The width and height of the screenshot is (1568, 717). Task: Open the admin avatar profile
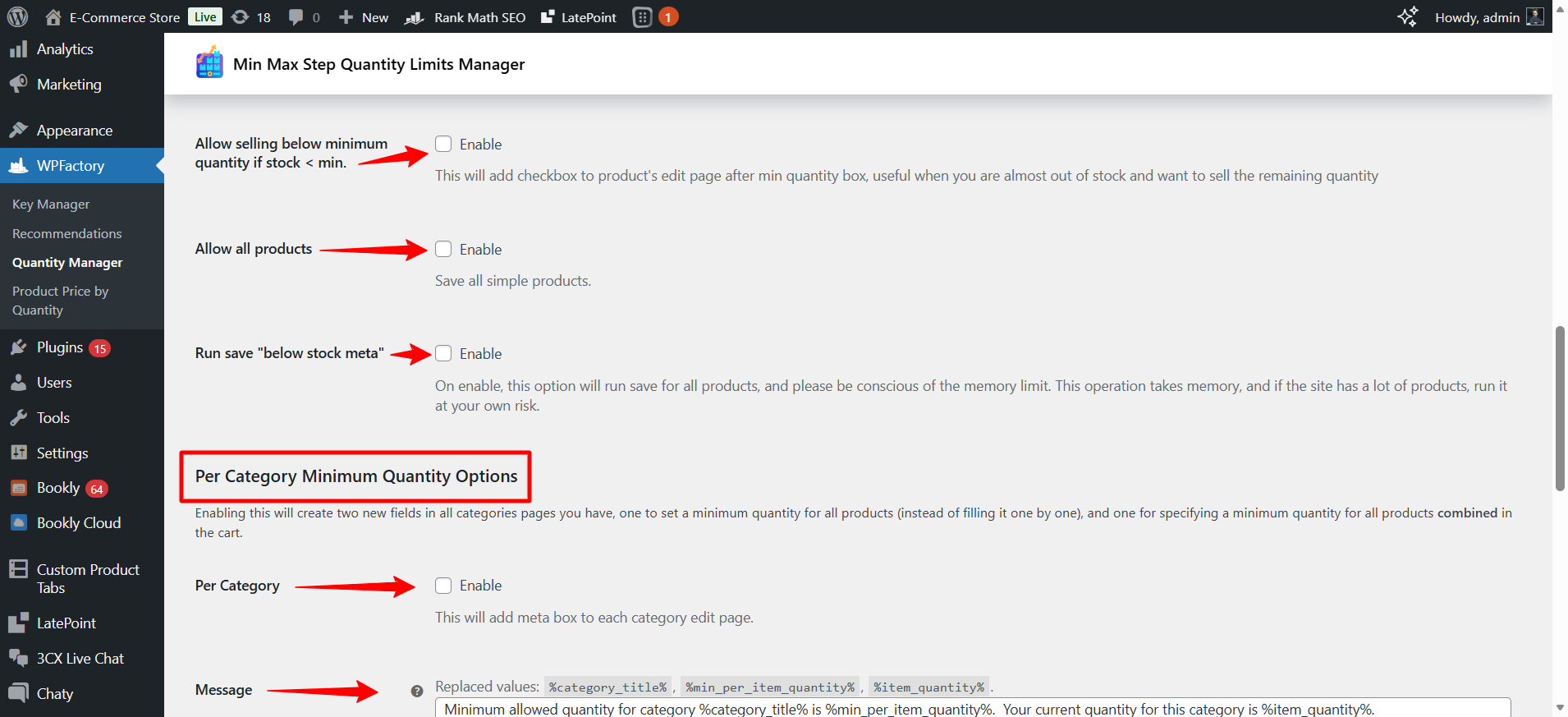tap(1534, 16)
